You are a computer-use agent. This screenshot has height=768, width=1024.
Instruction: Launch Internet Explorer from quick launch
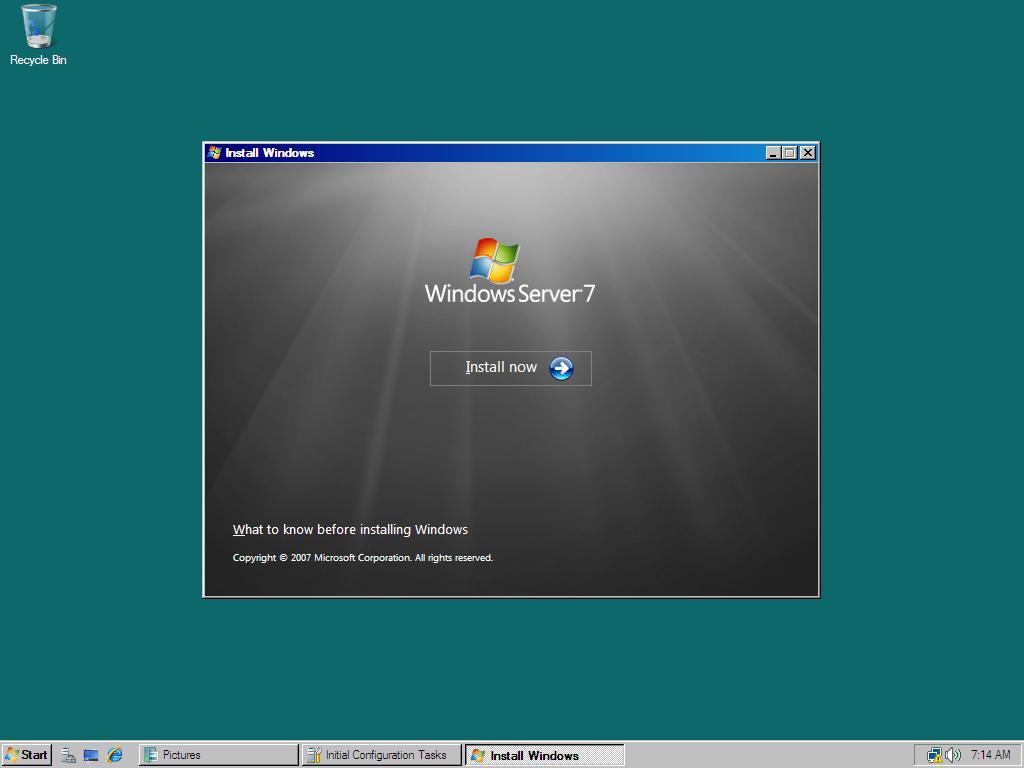[x=113, y=755]
